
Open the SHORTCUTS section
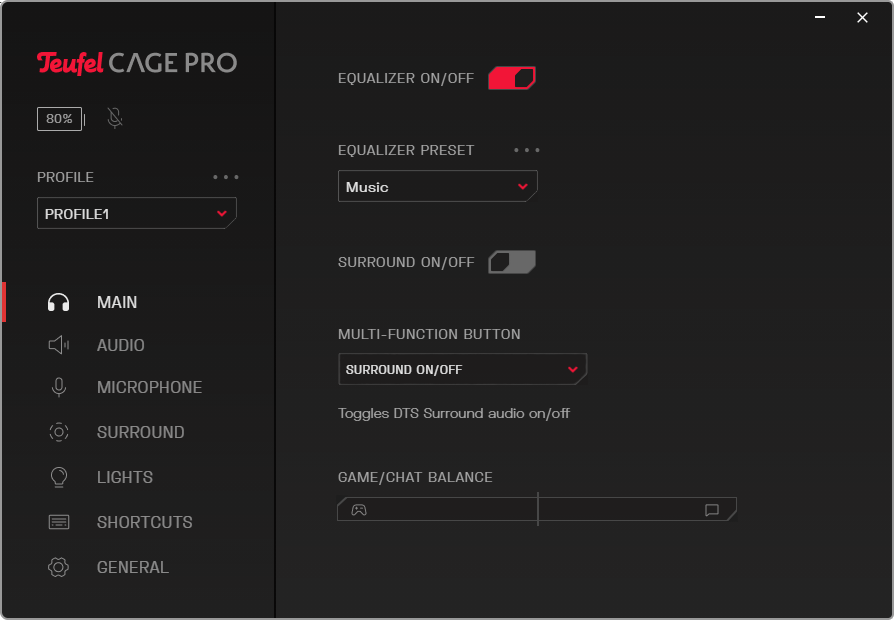(144, 522)
